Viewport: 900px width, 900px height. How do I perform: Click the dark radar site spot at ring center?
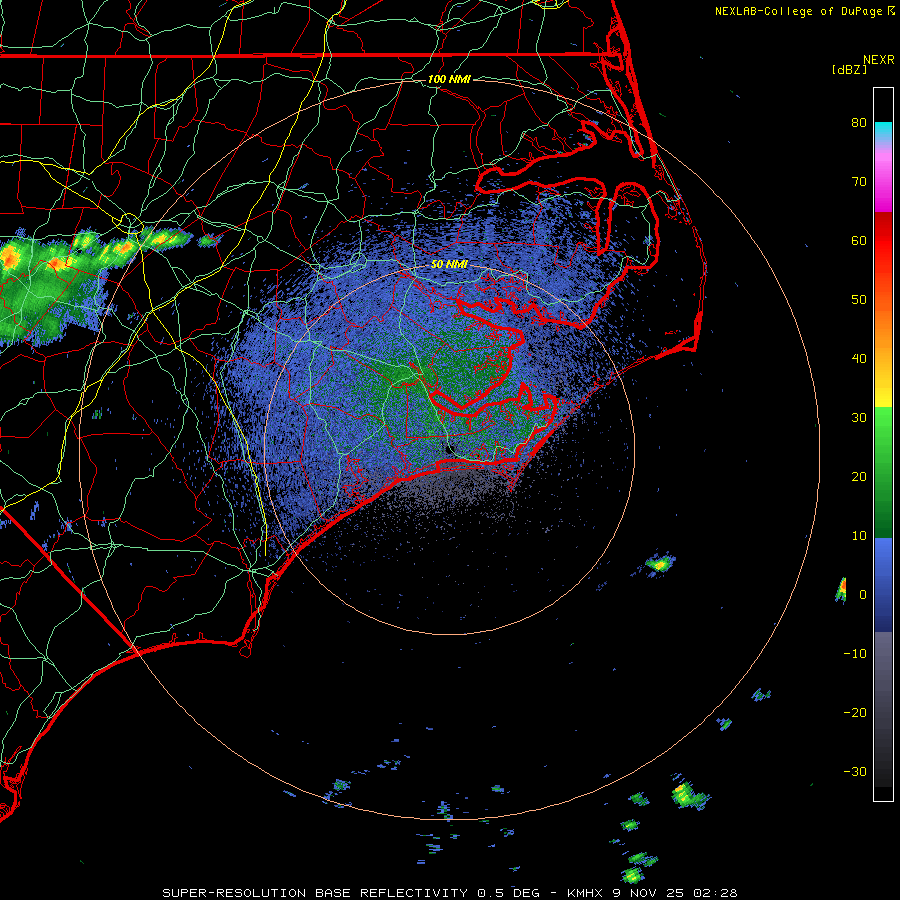(449, 450)
